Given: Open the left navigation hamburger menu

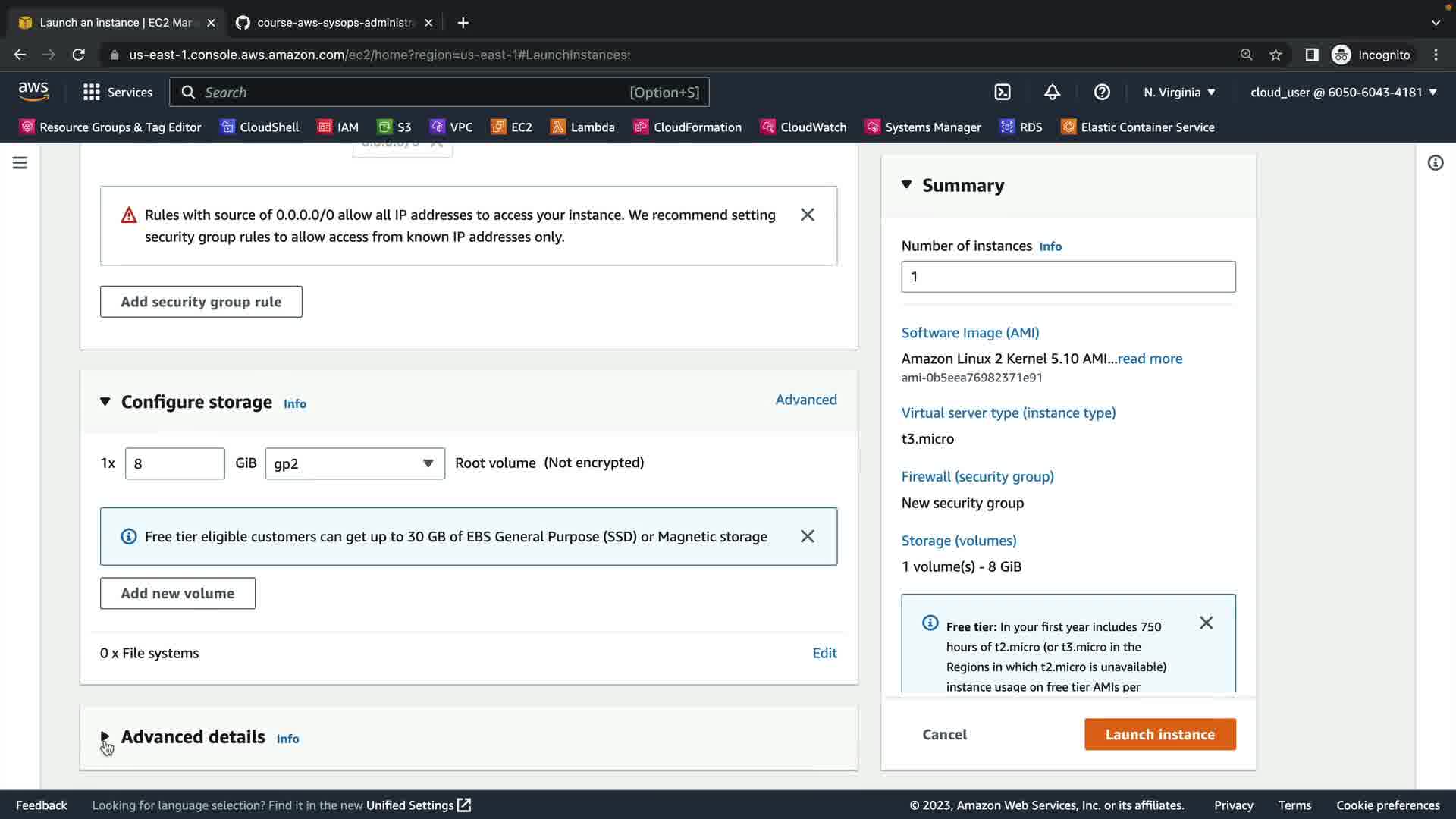Looking at the screenshot, I should tap(20, 163).
